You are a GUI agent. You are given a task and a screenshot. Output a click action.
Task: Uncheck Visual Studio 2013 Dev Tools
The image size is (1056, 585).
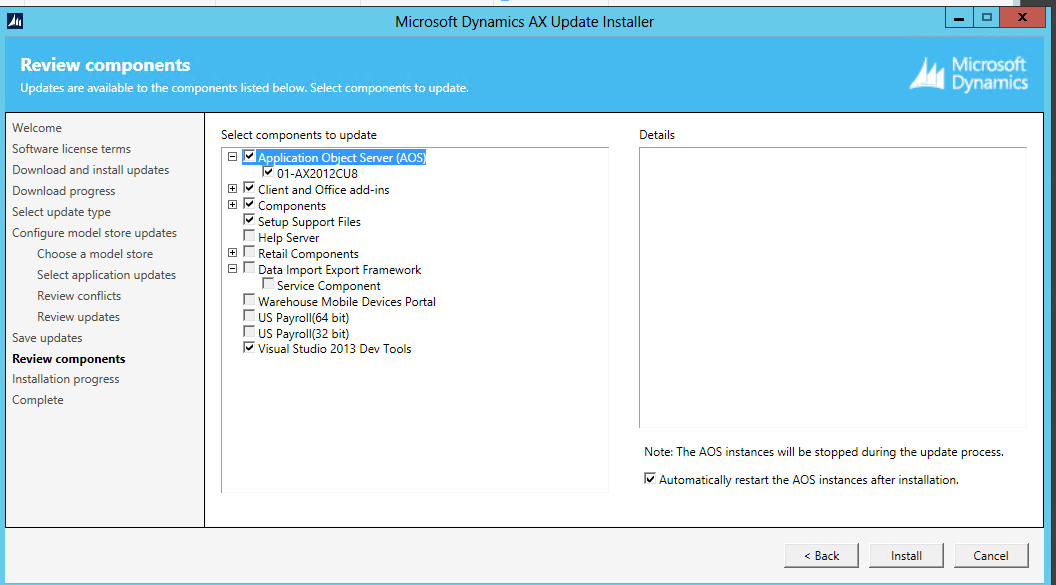pyautogui.click(x=249, y=348)
